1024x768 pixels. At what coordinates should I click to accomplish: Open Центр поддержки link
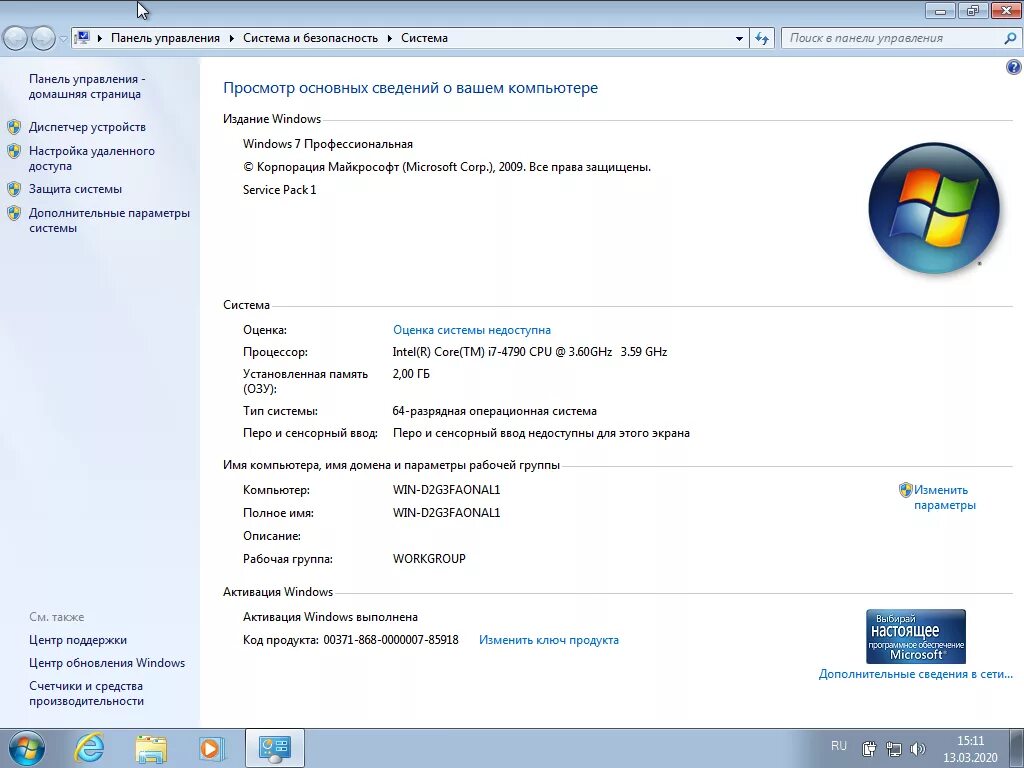click(x=78, y=640)
